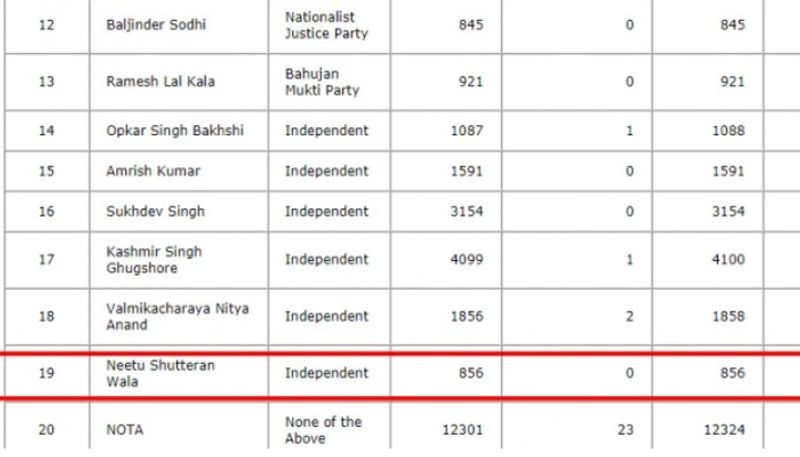
Task: Click the NOTA row name
Action: pos(124,429)
